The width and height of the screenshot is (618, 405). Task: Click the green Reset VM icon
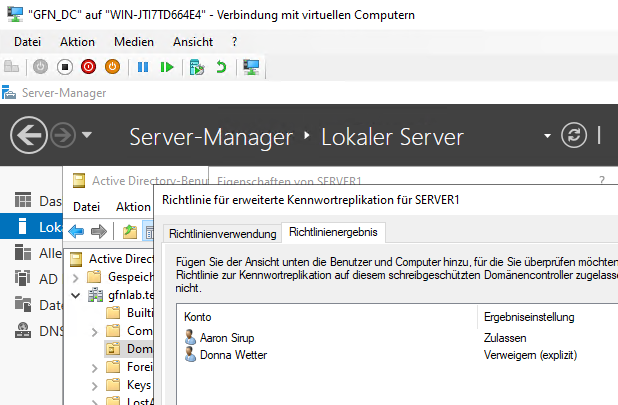coord(167,67)
